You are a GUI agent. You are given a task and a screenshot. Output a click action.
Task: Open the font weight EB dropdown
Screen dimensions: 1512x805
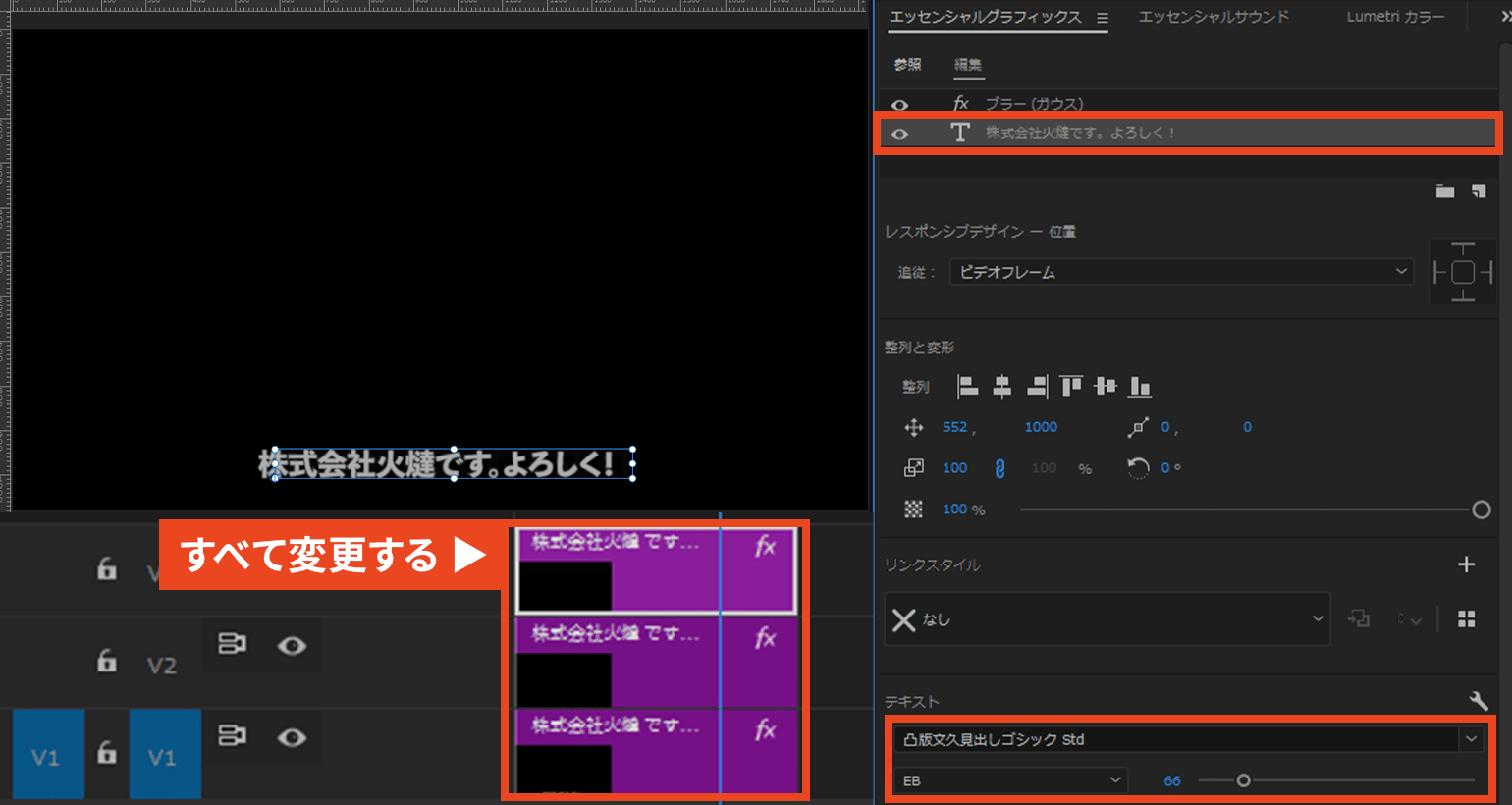point(1009,780)
